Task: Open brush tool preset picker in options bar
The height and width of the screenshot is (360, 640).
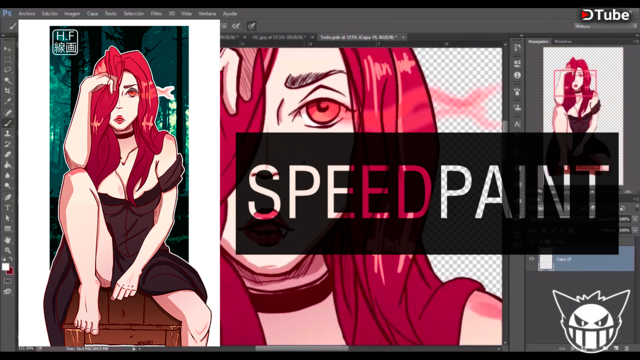Action: click(x=12, y=27)
